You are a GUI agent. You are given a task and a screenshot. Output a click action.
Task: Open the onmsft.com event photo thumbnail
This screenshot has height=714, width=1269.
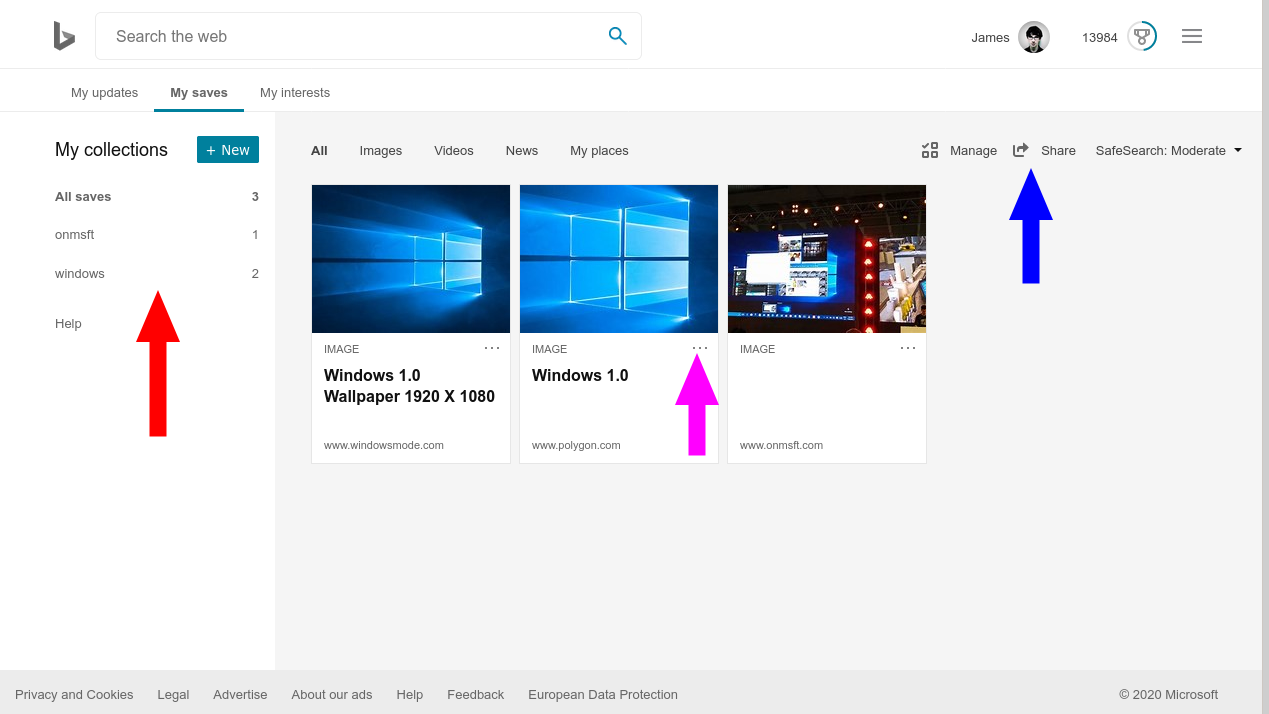(826, 258)
